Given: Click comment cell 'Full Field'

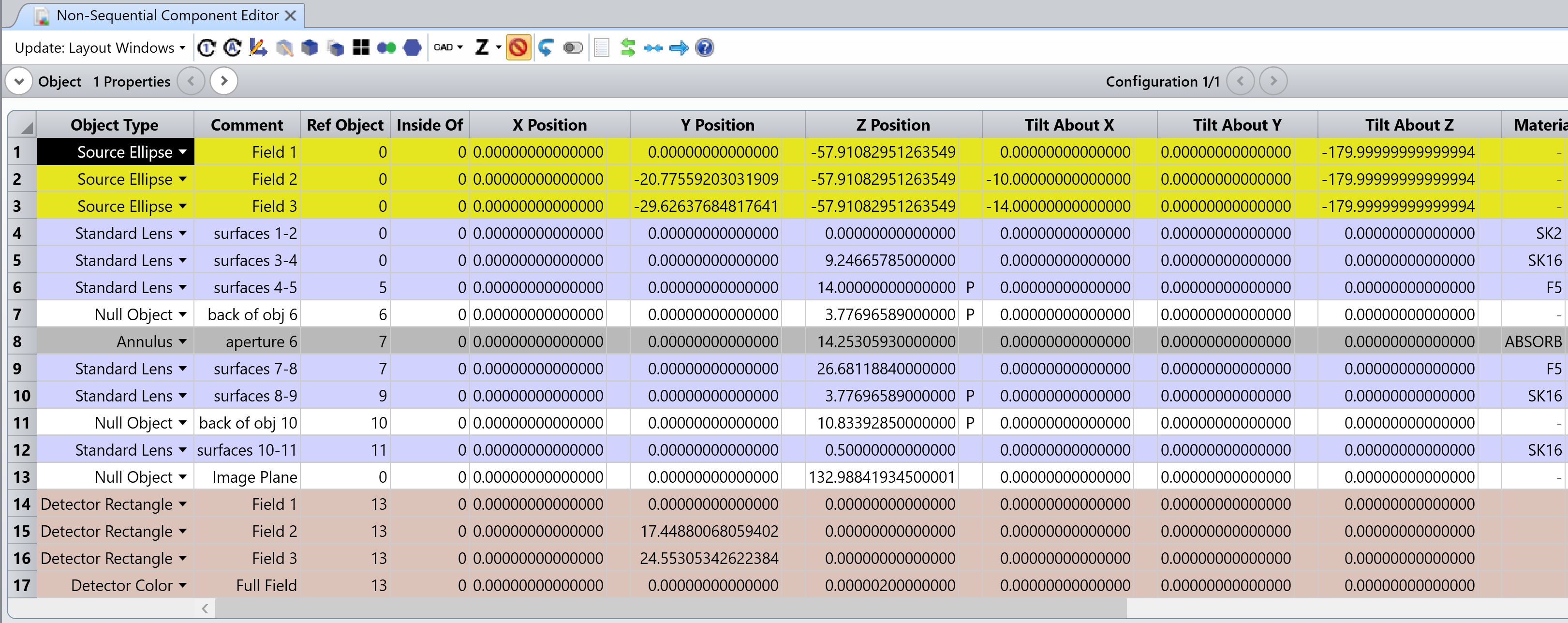Looking at the screenshot, I should pos(247,585).
